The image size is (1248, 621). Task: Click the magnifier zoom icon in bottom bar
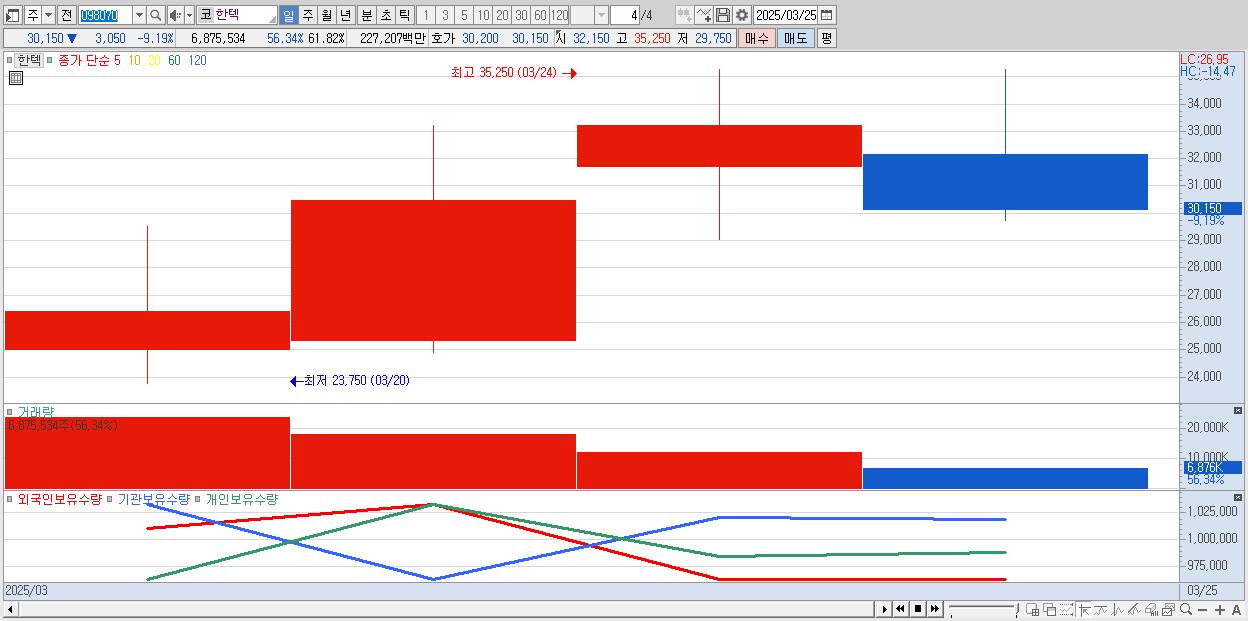(1186, 610)
